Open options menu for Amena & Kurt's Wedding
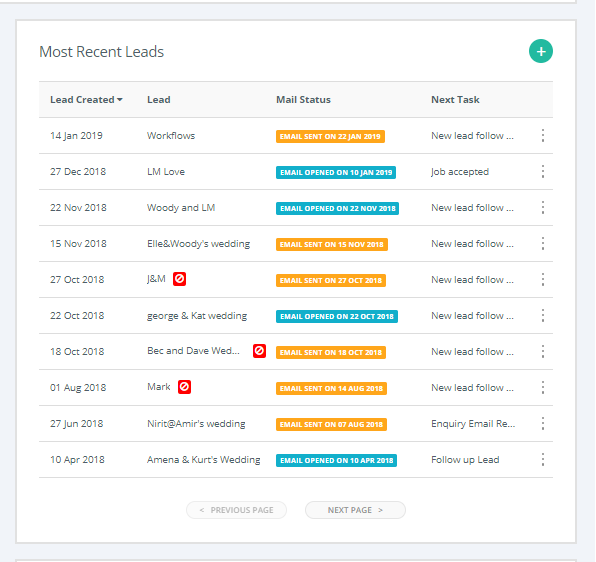 [543, 460]
